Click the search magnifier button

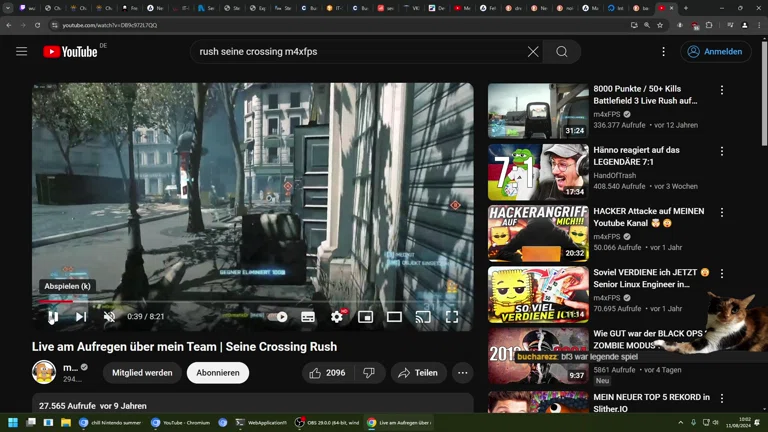(x=562, y=51)
